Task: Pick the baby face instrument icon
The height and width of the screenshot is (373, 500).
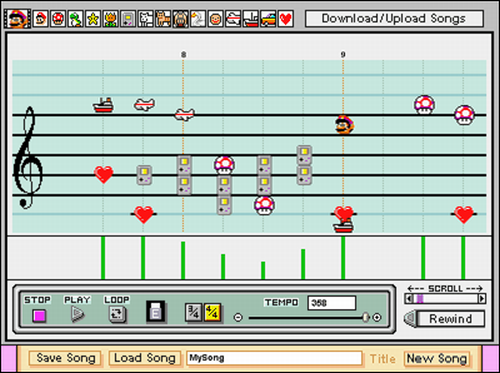Action: 216,18
